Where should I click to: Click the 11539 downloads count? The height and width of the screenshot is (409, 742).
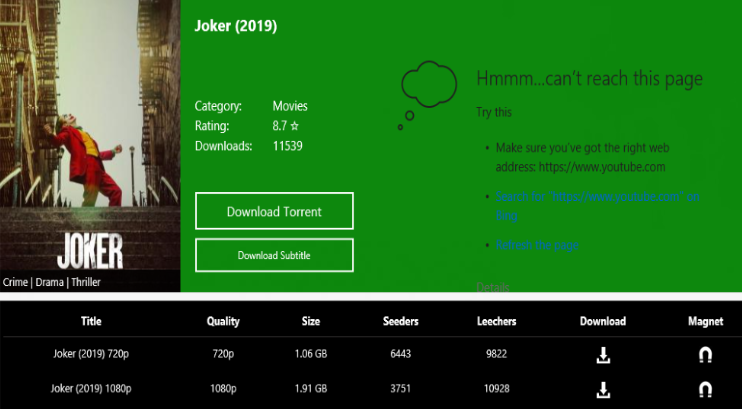click(288, 146)
